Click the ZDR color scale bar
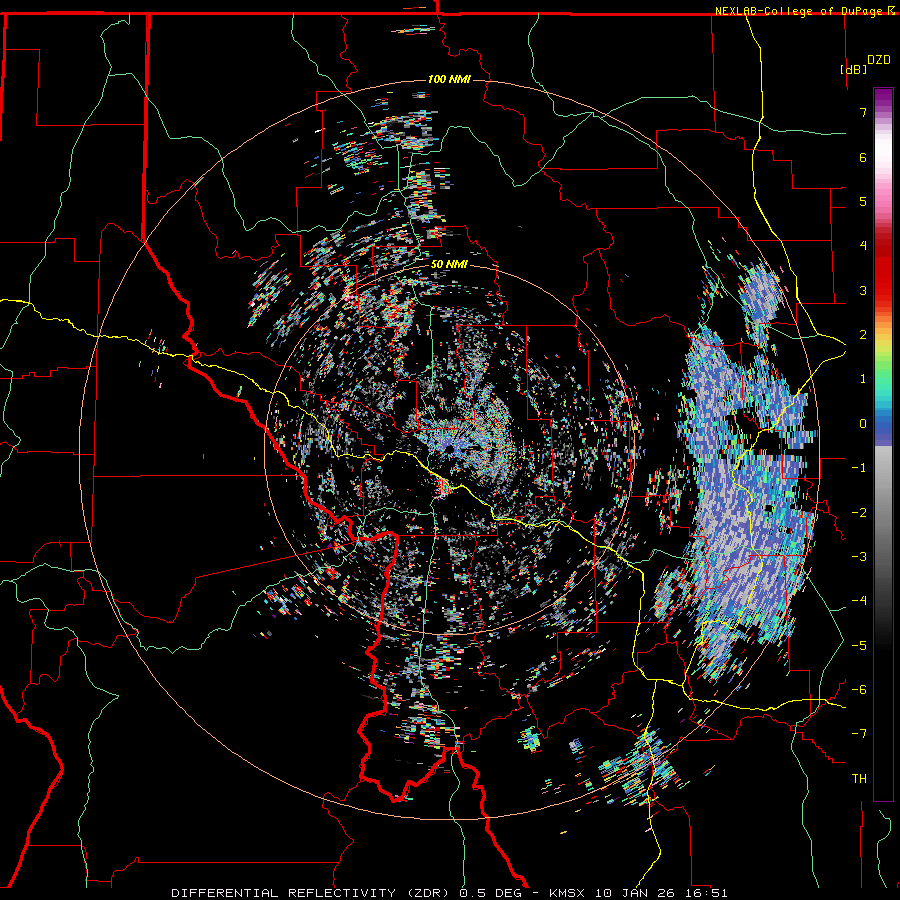Screen dimensions: 900x900 (x=883, y=444)
